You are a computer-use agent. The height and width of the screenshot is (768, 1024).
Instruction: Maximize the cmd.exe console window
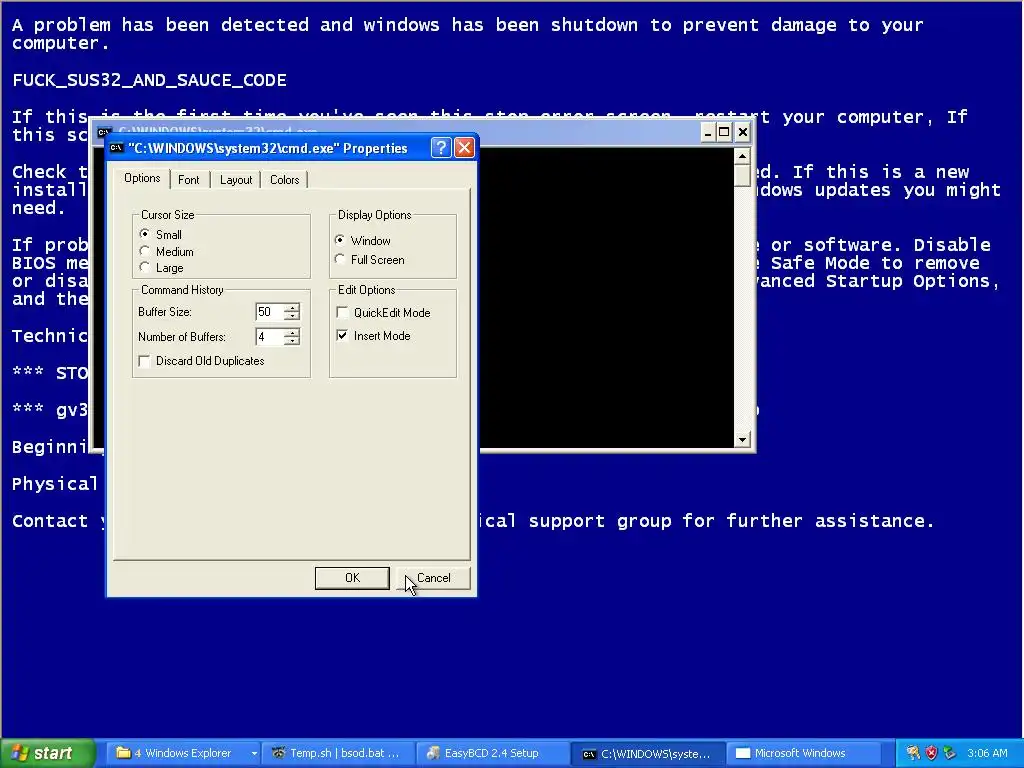[724, 133]
